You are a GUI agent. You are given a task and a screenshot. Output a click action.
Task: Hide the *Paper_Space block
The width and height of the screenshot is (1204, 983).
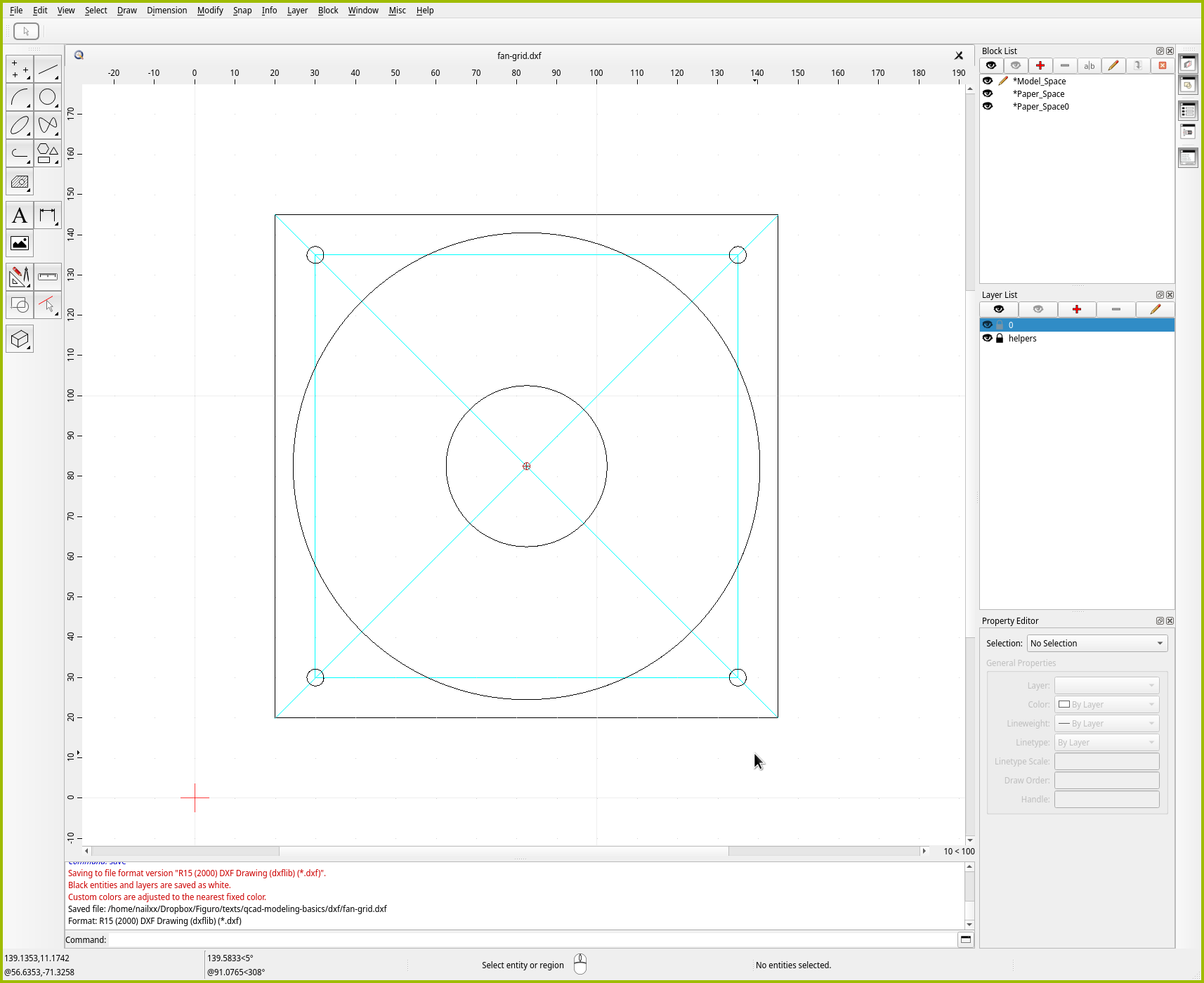[988, 94]
